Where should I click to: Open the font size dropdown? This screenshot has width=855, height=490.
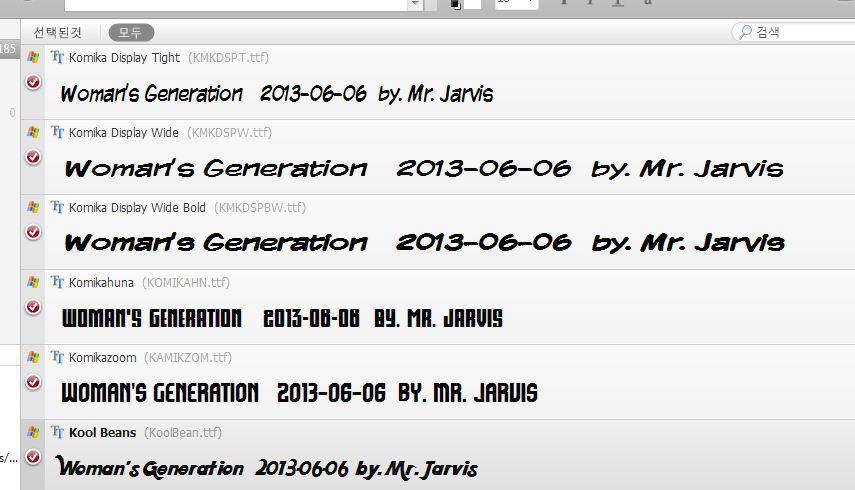(x=516, y=3)
